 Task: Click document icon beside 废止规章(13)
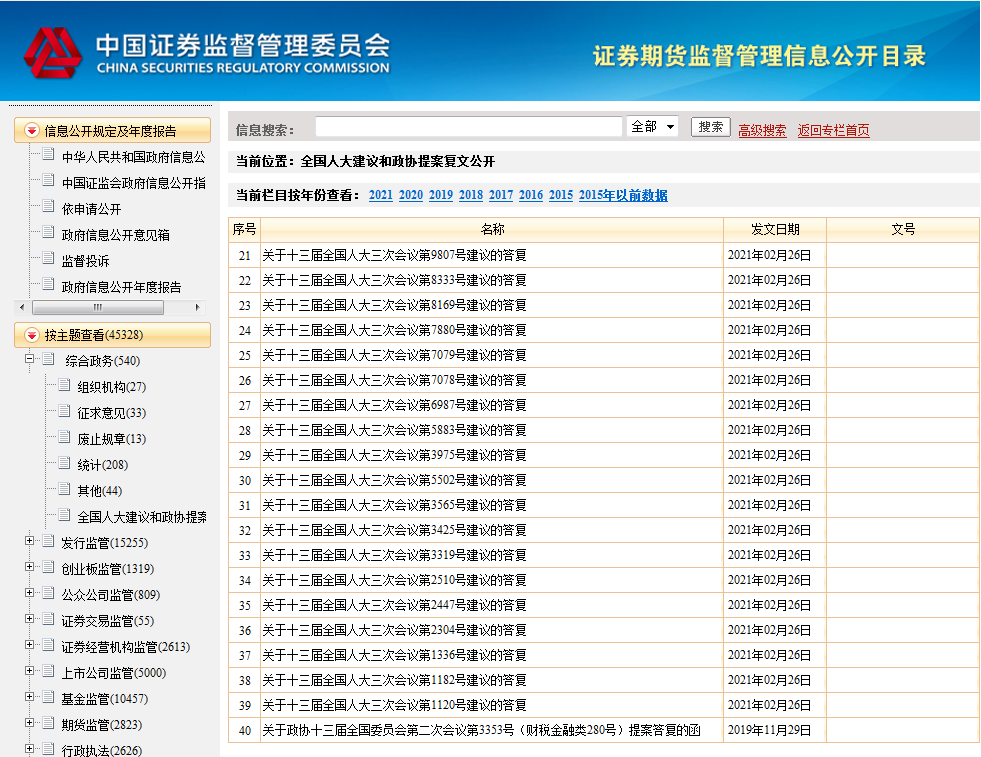(64, 436)
